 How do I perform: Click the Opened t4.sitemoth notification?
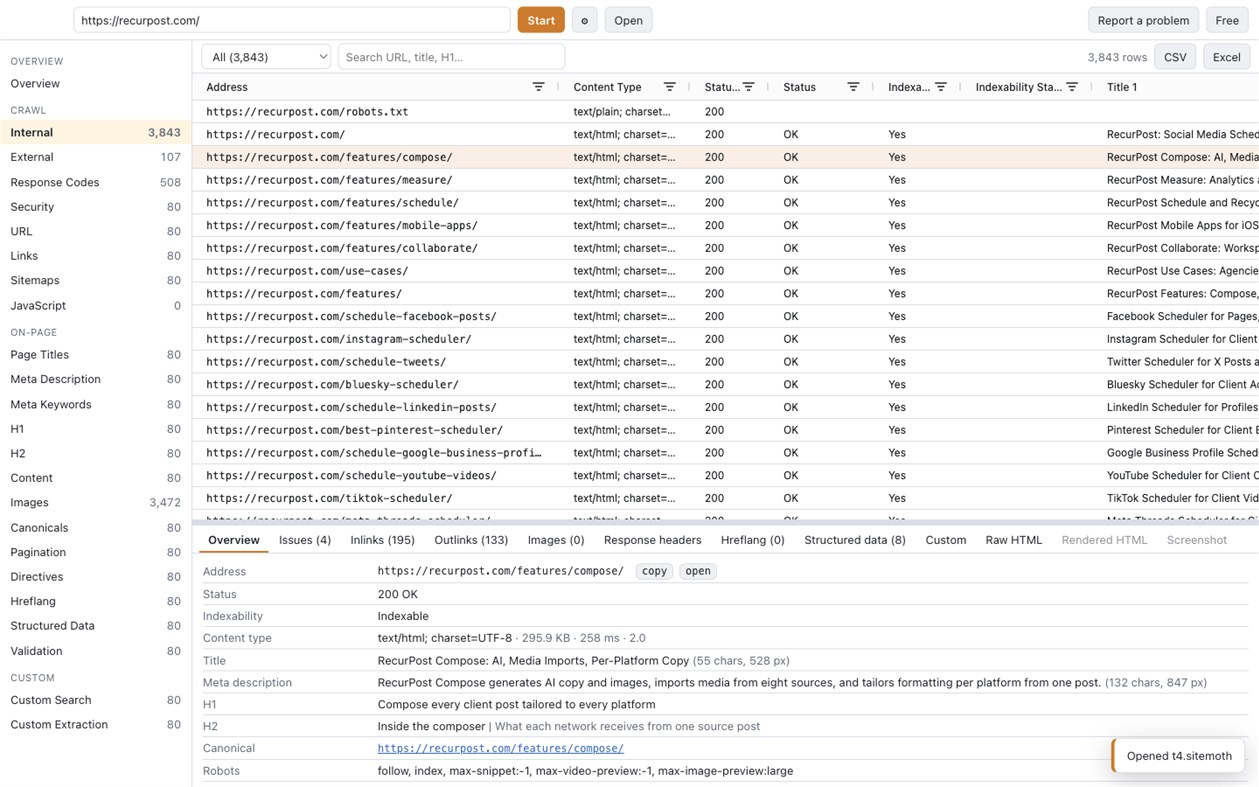1179,756
